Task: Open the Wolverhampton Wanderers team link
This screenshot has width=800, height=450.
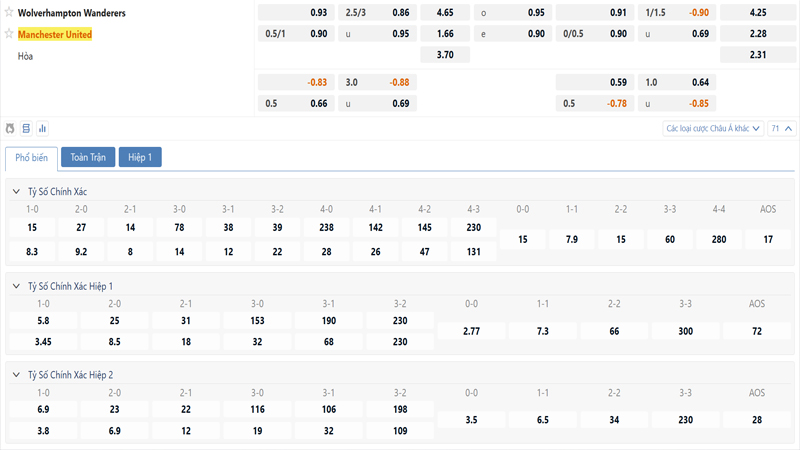Action: 71,13
